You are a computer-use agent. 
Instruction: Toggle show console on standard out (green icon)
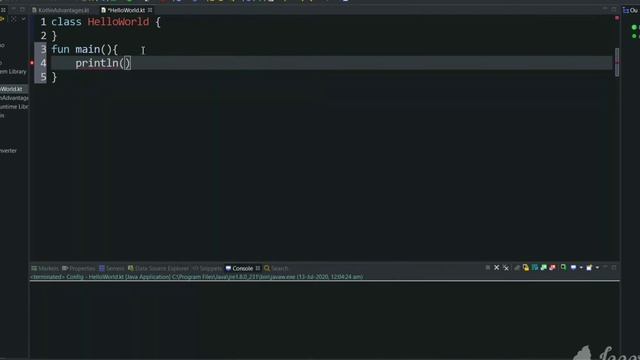coord(544,268)
